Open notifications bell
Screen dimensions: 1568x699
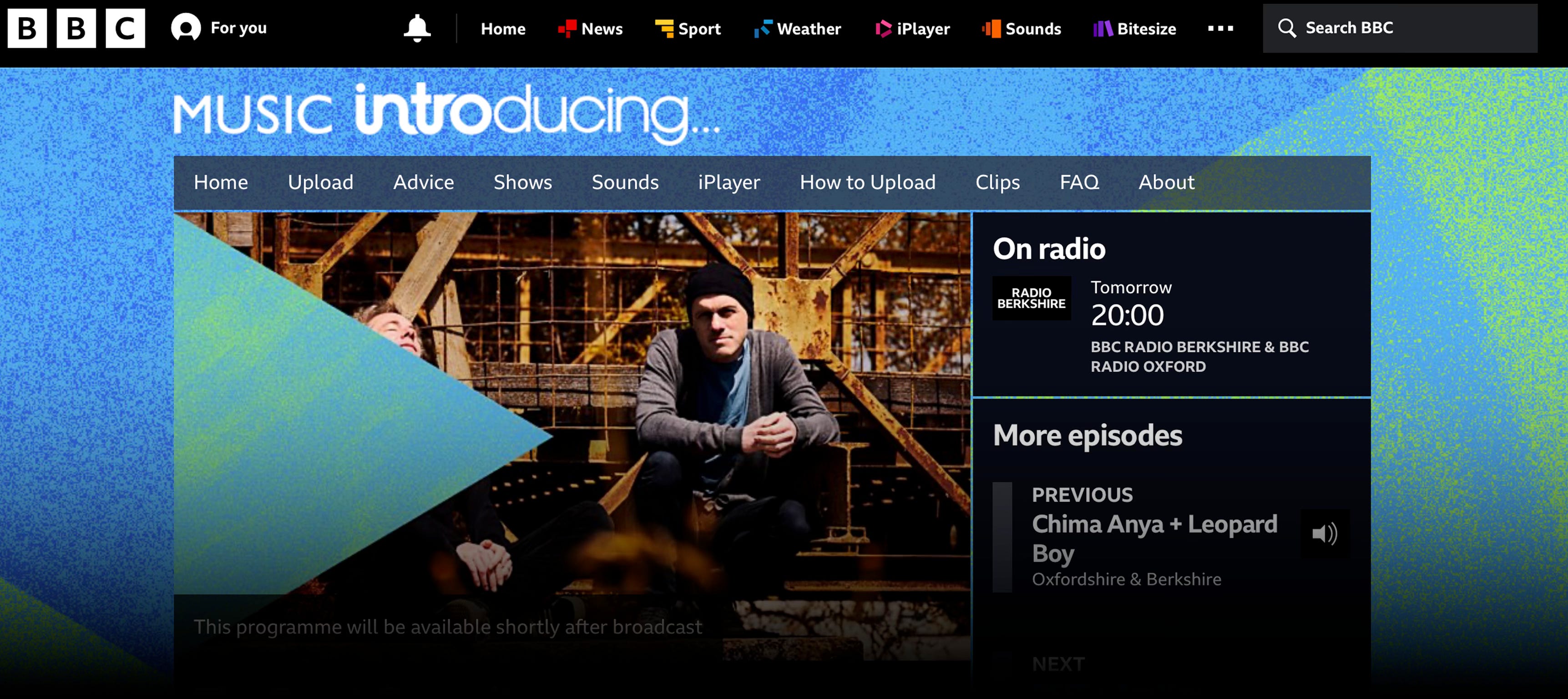[x=417, y=28]
